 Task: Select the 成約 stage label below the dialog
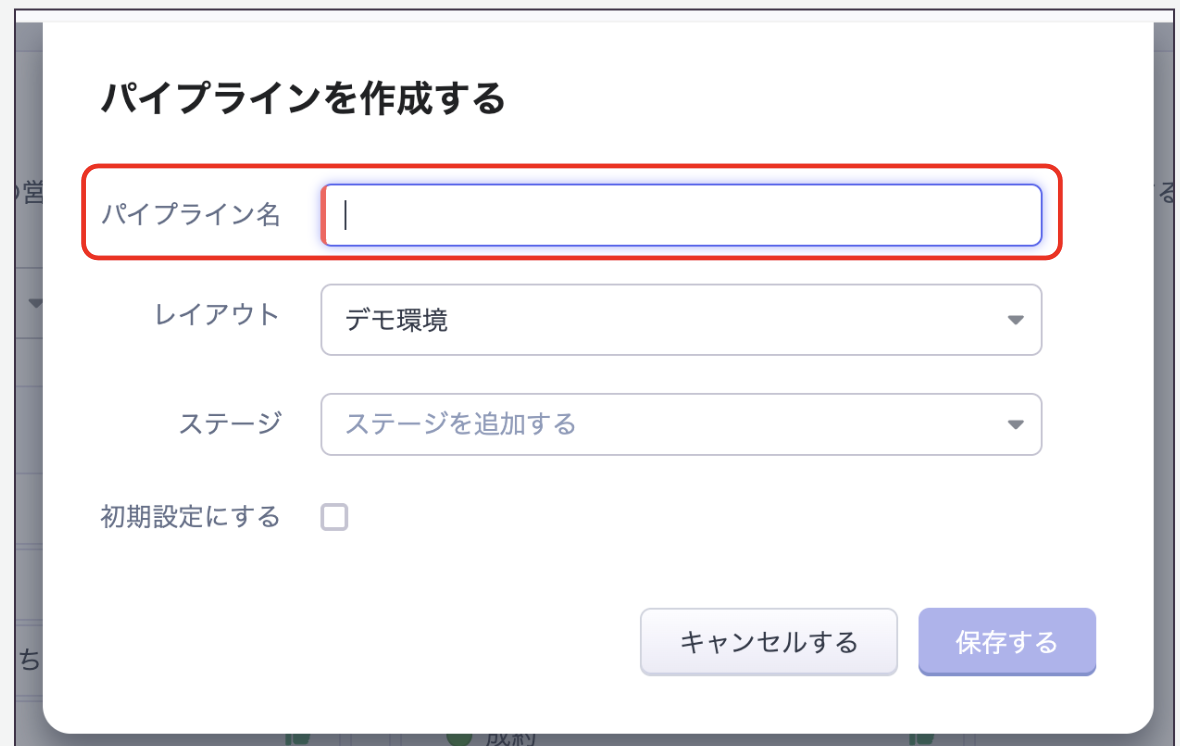coord(511,740)
